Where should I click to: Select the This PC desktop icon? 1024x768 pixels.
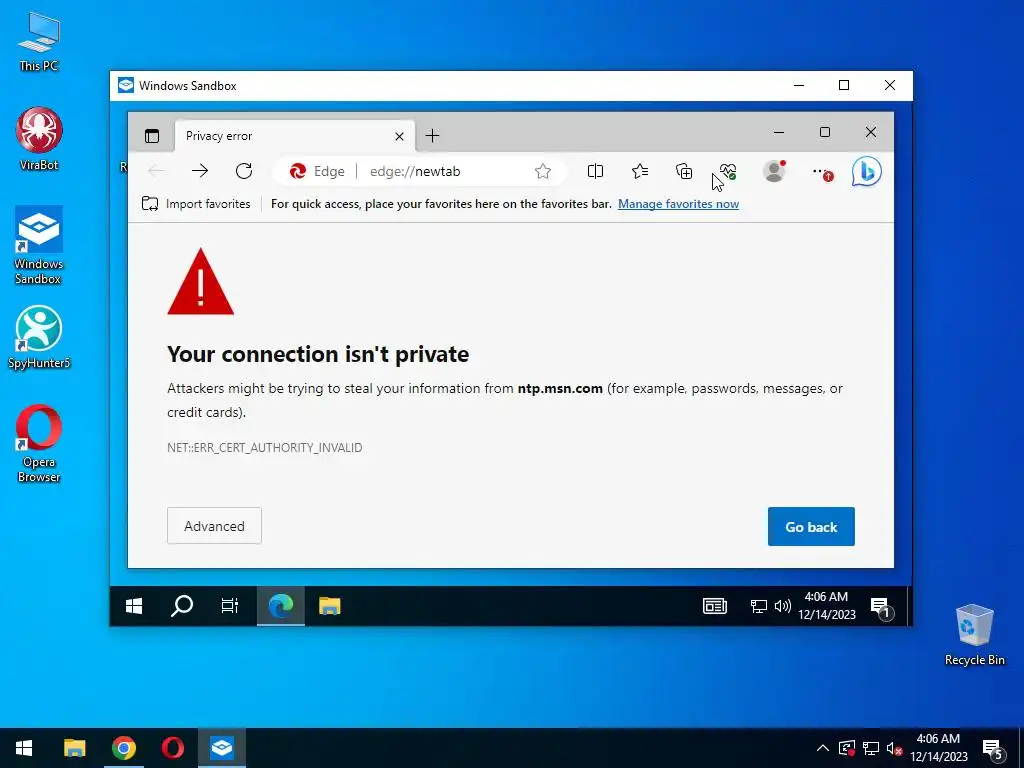39,40
